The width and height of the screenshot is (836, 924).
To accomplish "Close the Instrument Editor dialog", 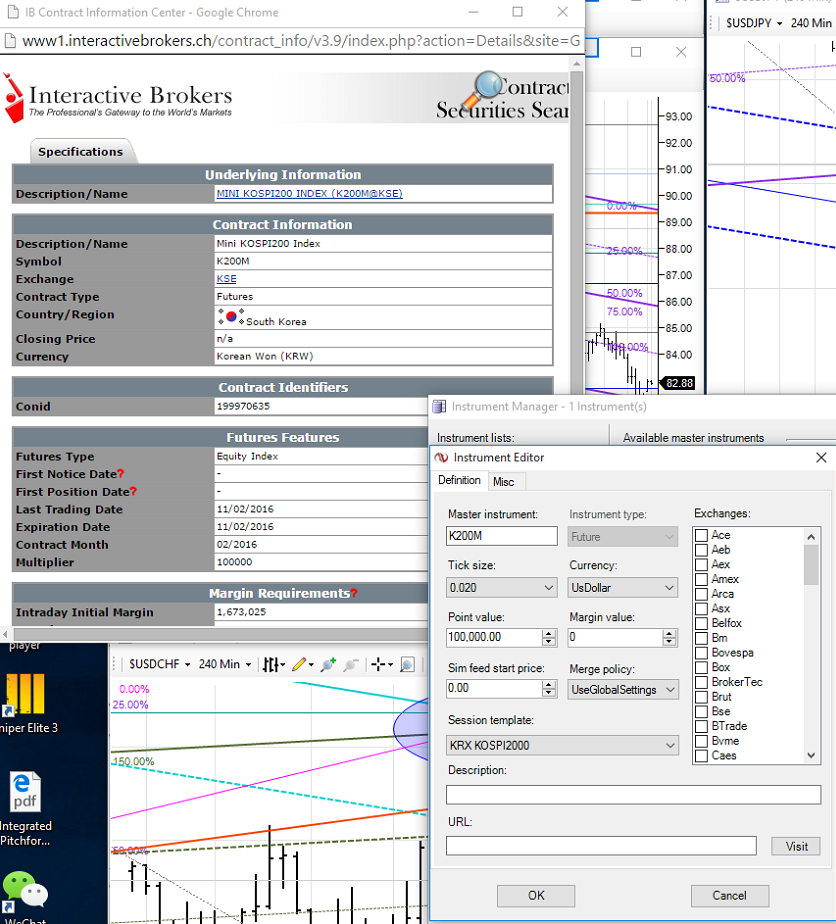I will point(821,458).
